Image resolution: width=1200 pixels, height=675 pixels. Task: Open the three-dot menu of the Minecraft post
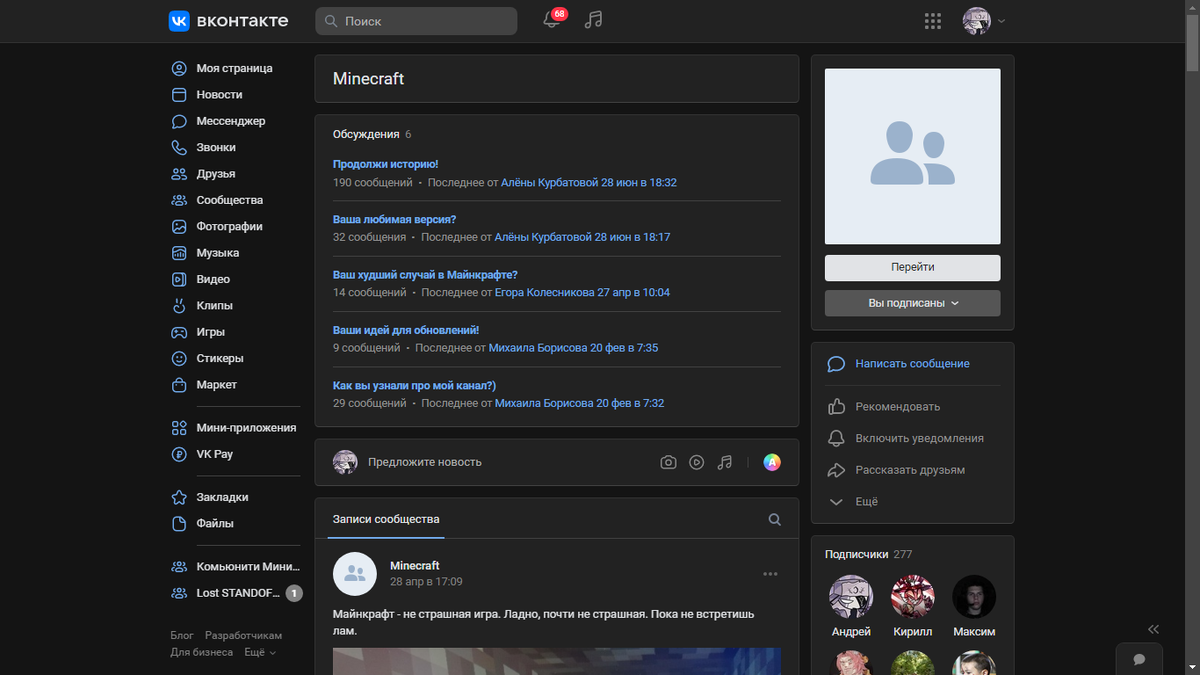[x=770, y=574]
